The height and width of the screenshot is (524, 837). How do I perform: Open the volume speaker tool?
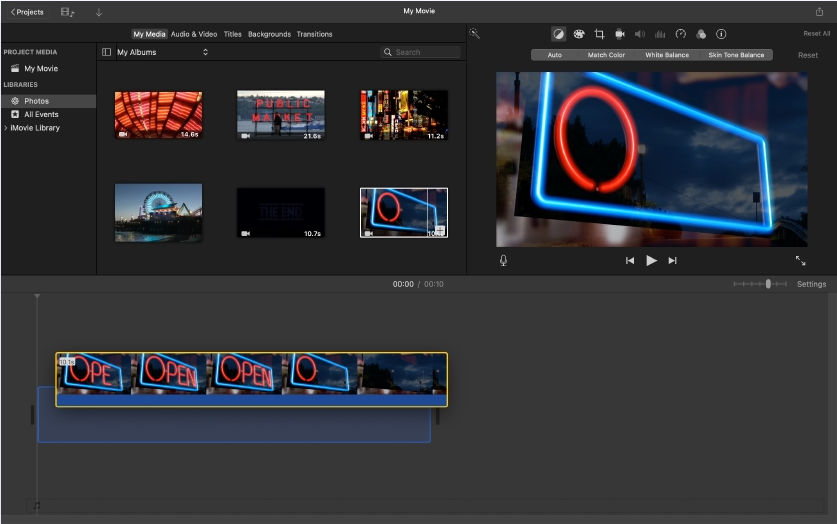[639, 34]
